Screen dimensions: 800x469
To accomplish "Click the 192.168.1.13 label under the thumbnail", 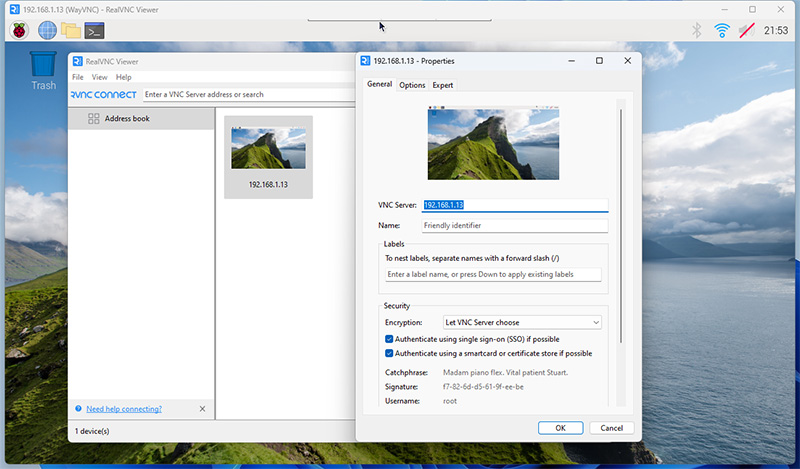I will tap(268, 185).
